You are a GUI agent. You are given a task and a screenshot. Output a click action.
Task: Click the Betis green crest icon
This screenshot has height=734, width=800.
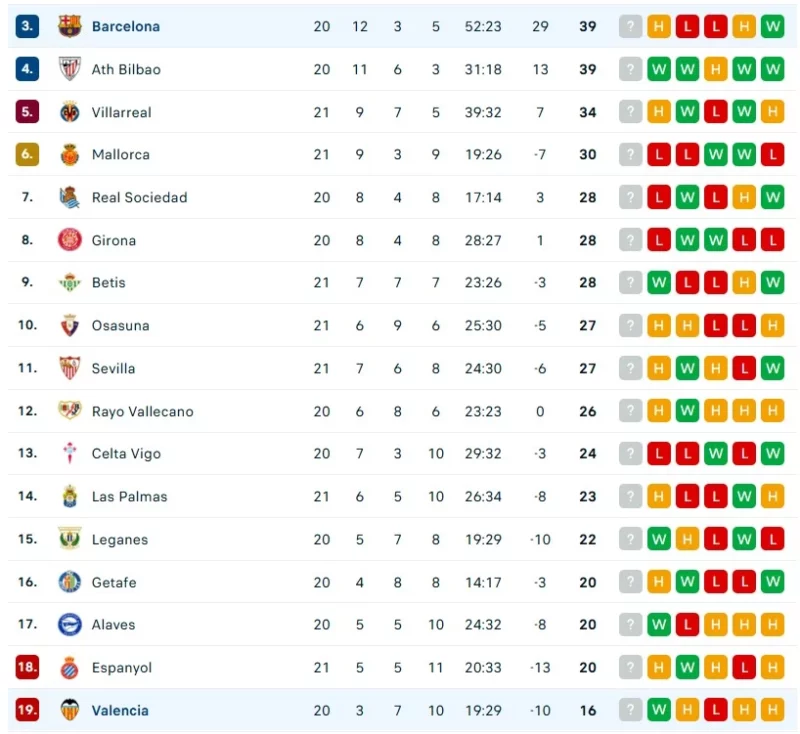[69, 283]
